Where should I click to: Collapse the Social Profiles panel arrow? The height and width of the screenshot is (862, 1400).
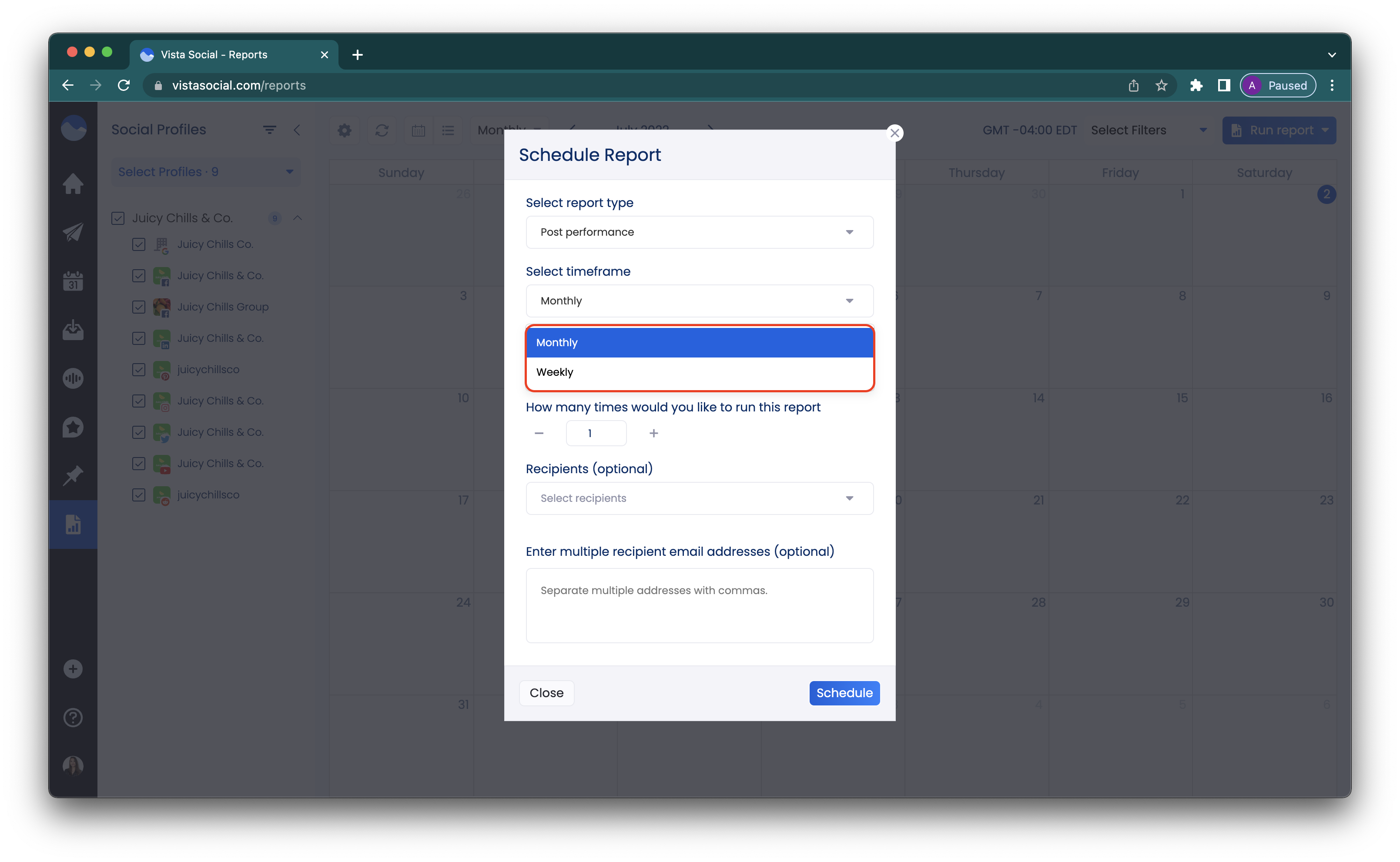point(297,130)
